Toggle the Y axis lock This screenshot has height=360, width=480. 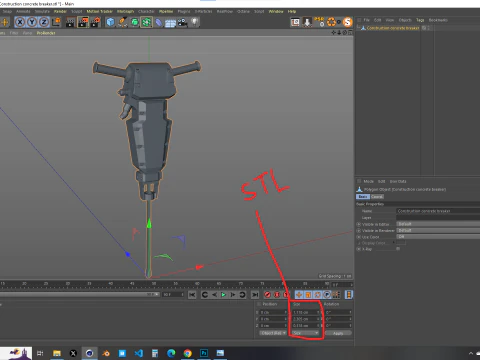(x=32, y=22)
